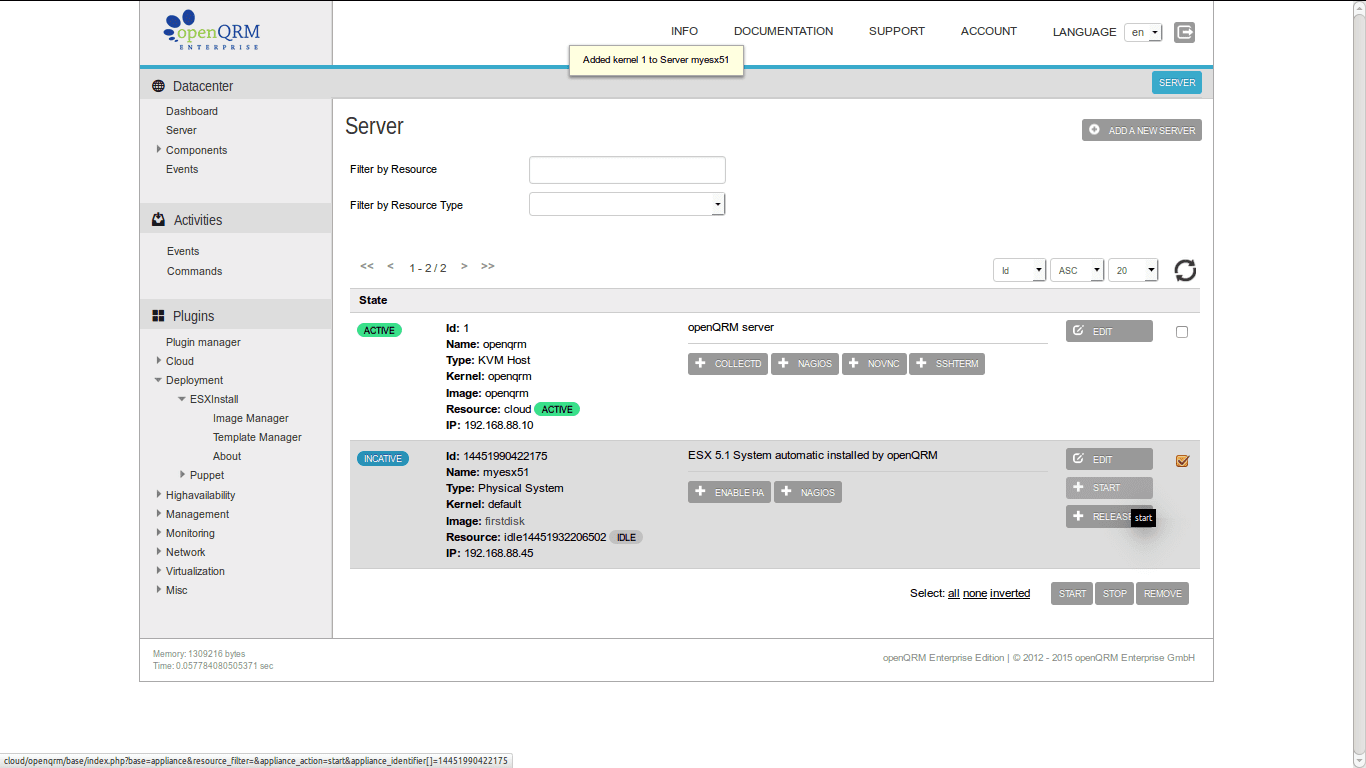
Task: Click the Plugins grid icon
Action: [x=158, y=316]
